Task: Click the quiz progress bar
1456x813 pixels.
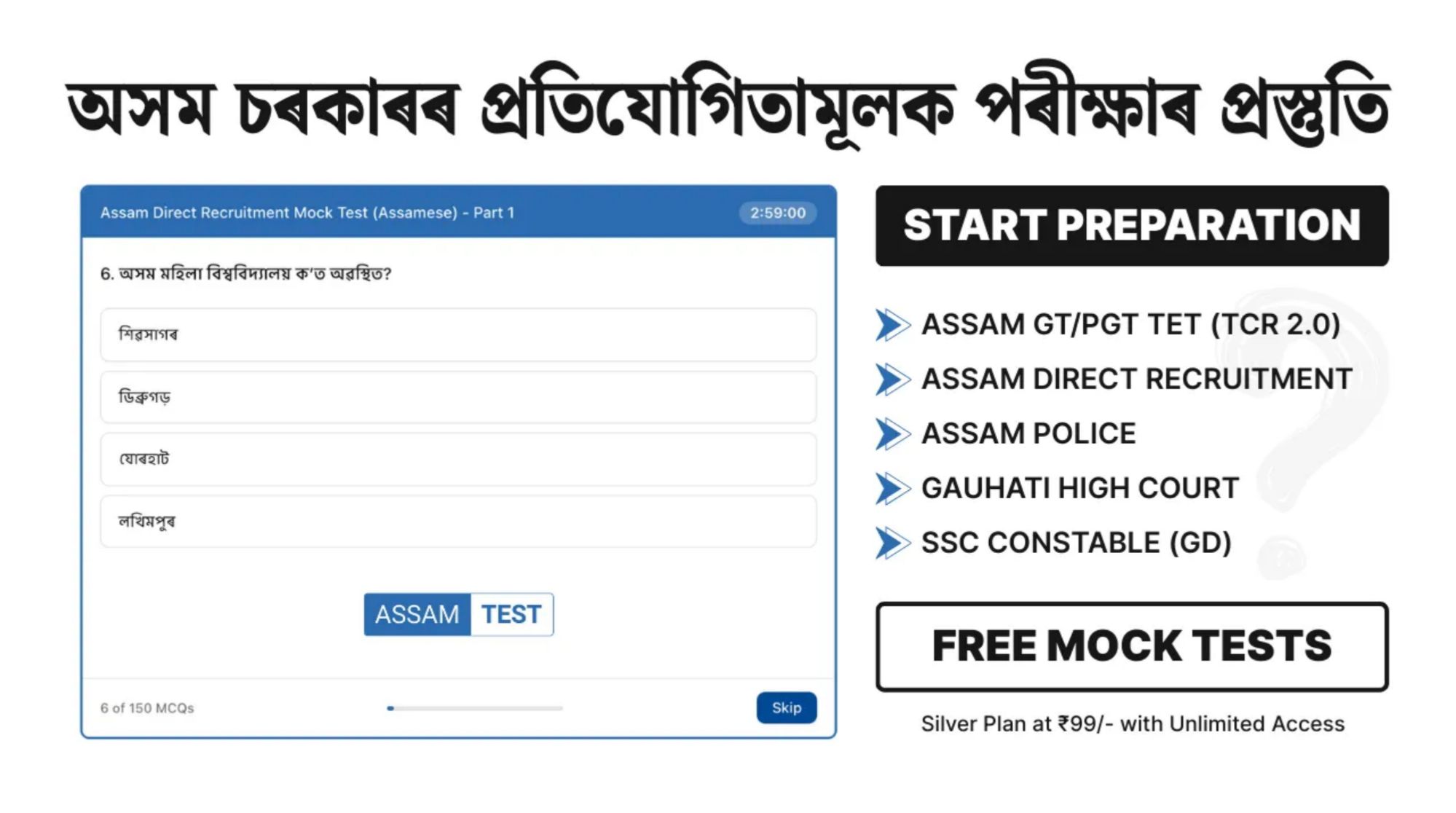Action: [474, 708]
